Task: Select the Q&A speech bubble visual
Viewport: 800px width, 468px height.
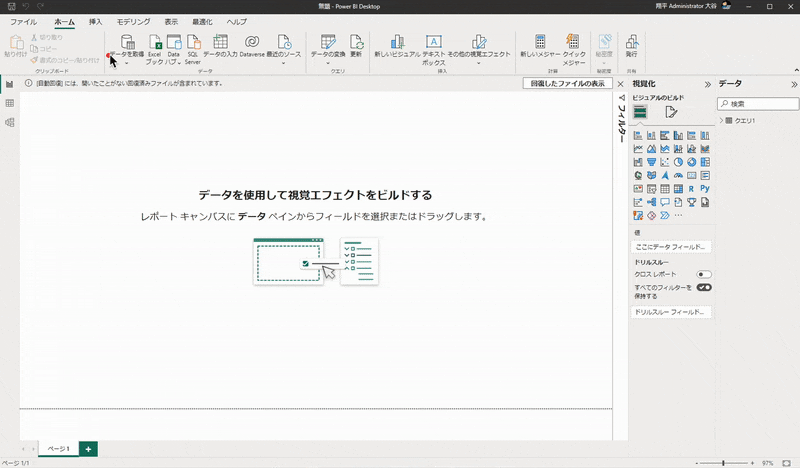Action: tap(665, 202)
